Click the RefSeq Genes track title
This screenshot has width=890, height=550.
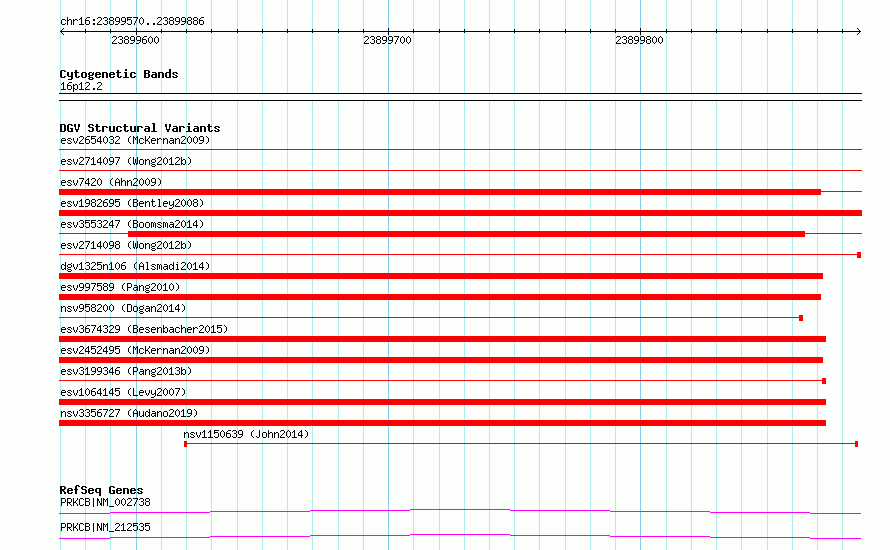(x=101, y=490)
